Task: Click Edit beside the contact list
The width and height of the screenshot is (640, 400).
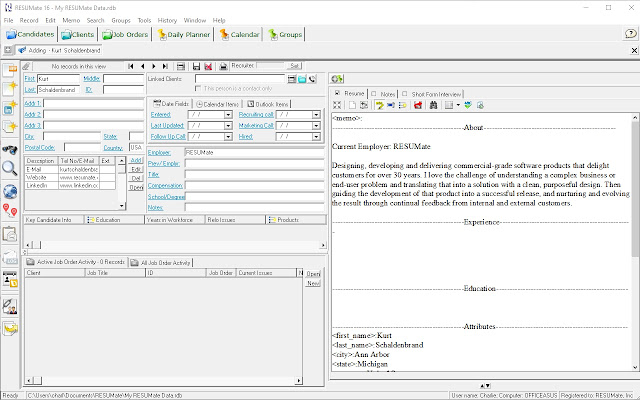Action: click(x=136, y=169)
